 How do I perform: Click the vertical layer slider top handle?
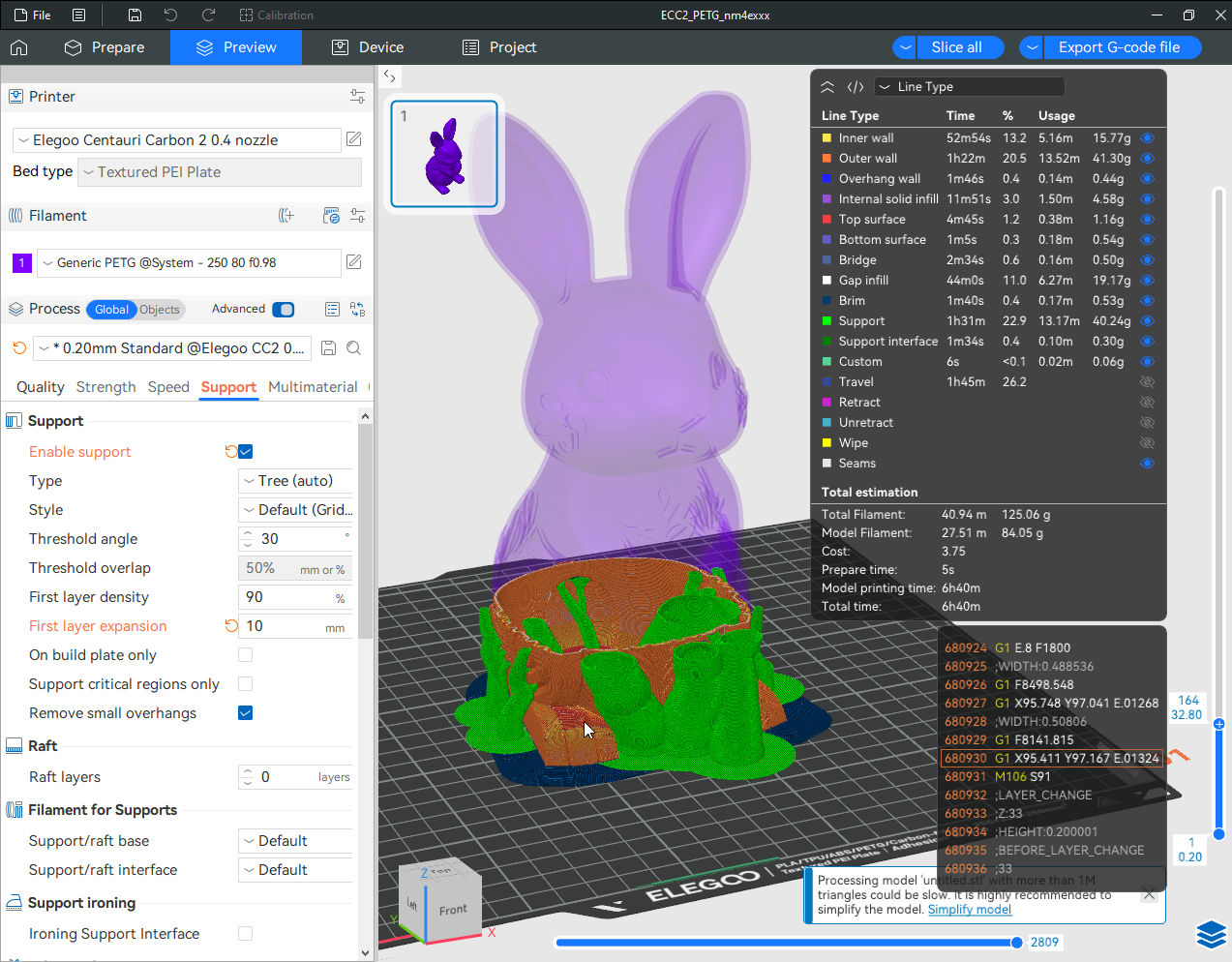[x=1219, y=724]
